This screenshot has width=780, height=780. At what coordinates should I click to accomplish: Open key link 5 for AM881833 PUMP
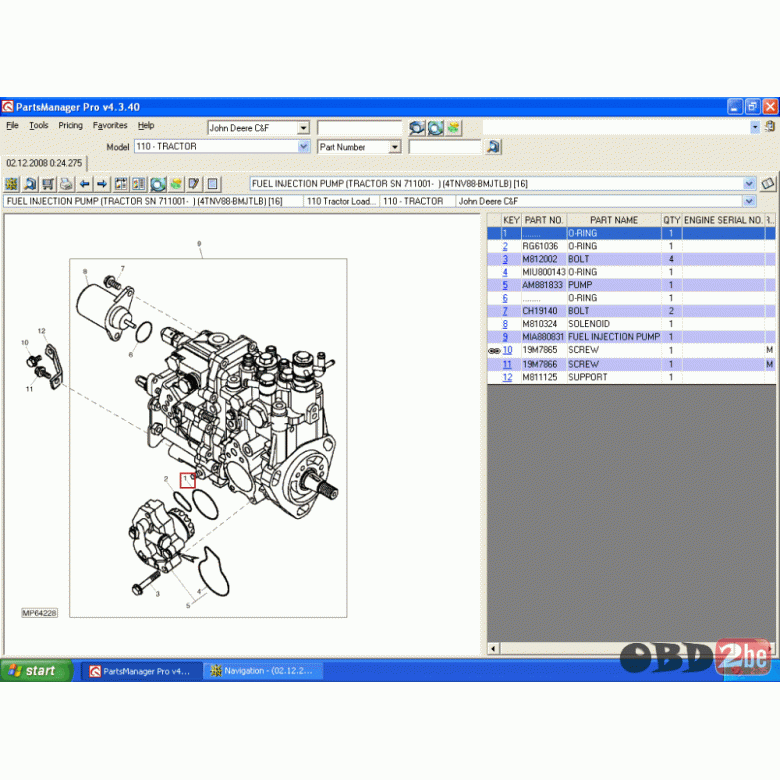click(x=505, y=285)
